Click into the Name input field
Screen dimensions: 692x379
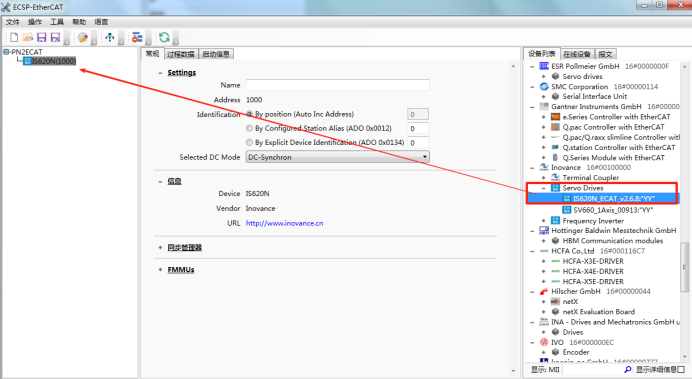337,85
